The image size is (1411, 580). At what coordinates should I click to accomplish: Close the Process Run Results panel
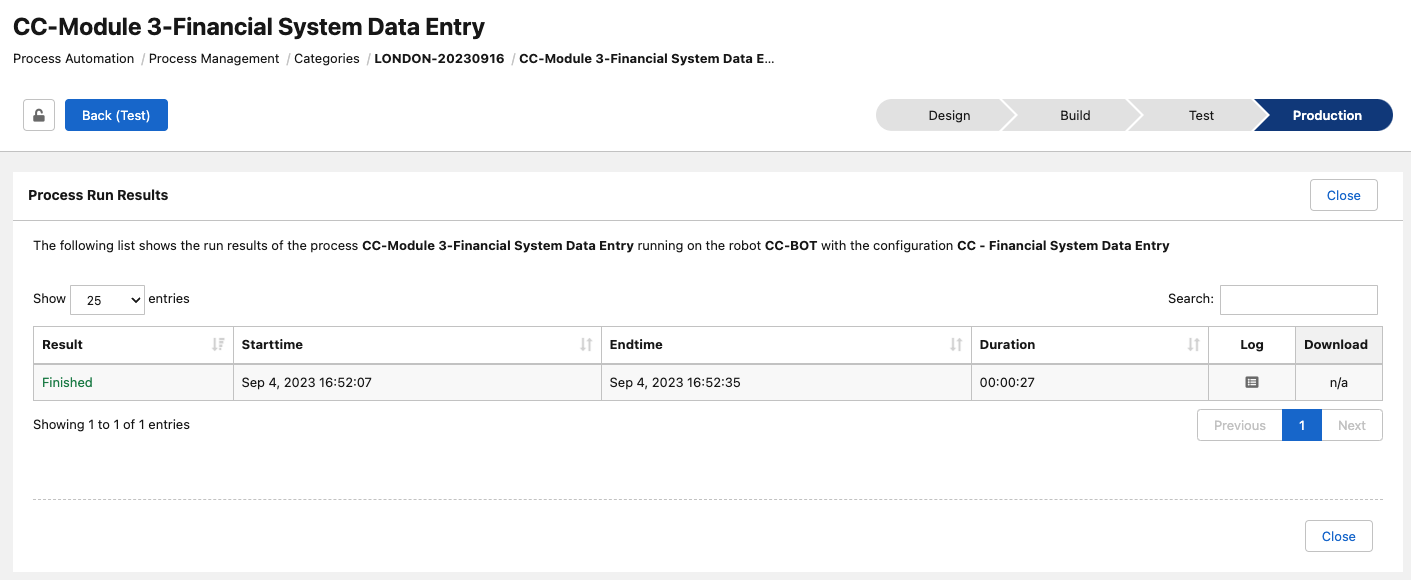[1343, 194]
